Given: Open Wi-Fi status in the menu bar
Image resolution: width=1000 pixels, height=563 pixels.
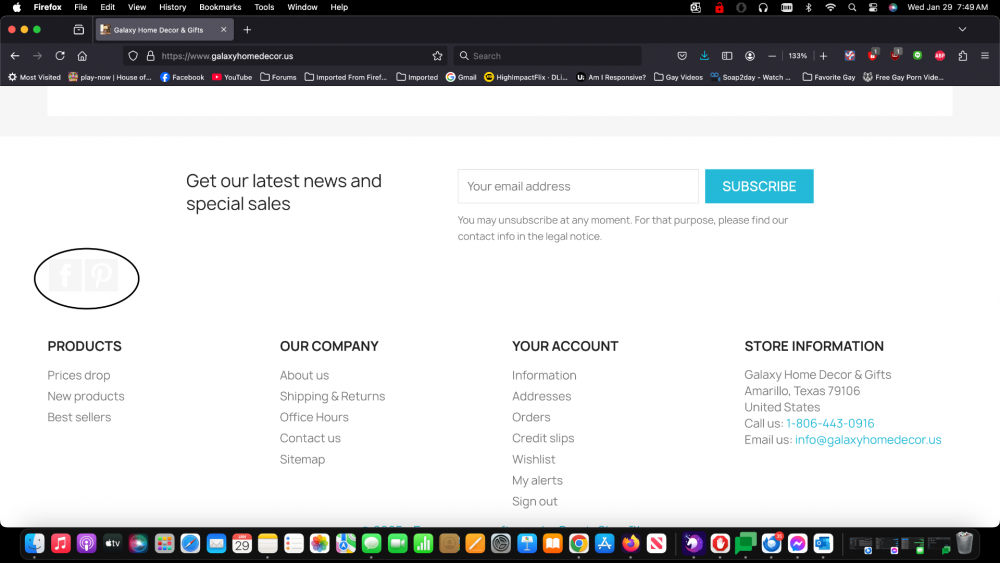Looking at the screenshot, I should (x=830, y=7).
